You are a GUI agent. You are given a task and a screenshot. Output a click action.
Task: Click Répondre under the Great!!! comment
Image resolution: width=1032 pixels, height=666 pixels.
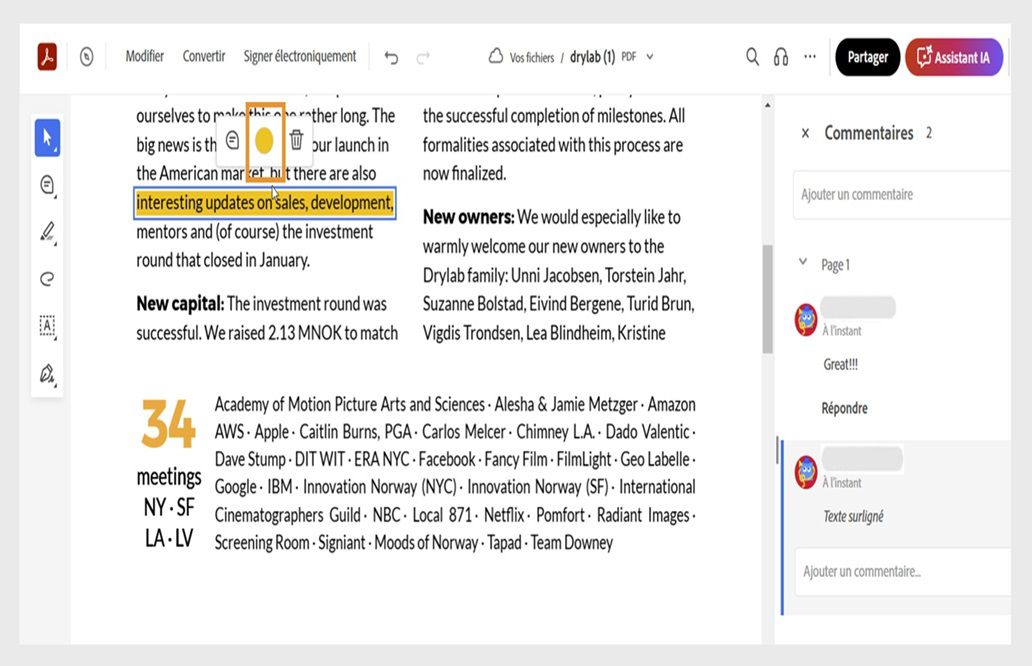[846, 407]
